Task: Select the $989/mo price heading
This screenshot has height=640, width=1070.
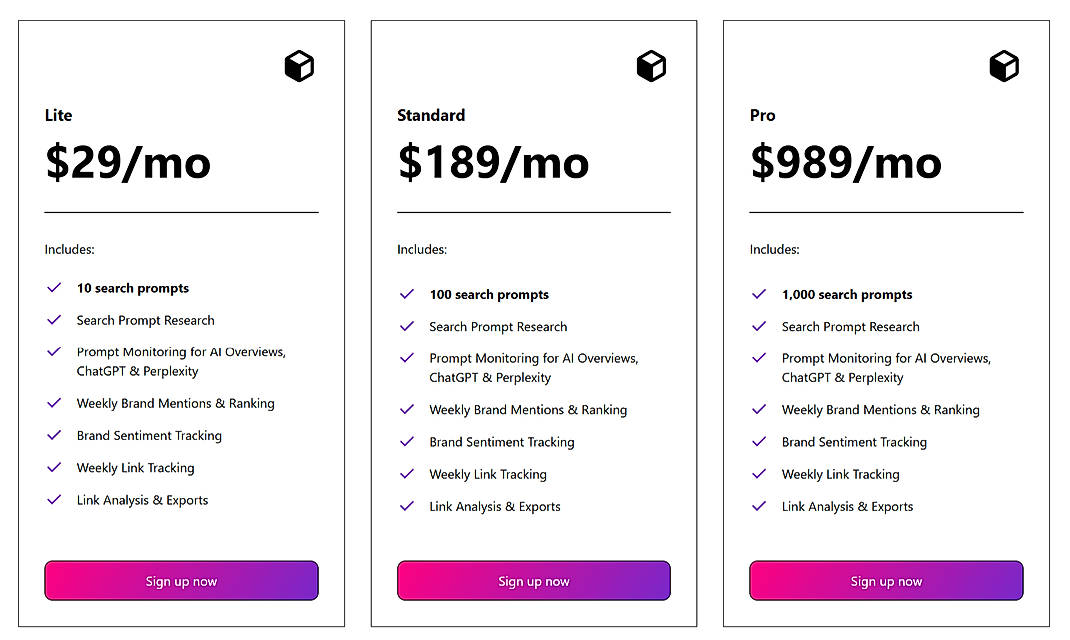Action: click(x=846, y=163)
